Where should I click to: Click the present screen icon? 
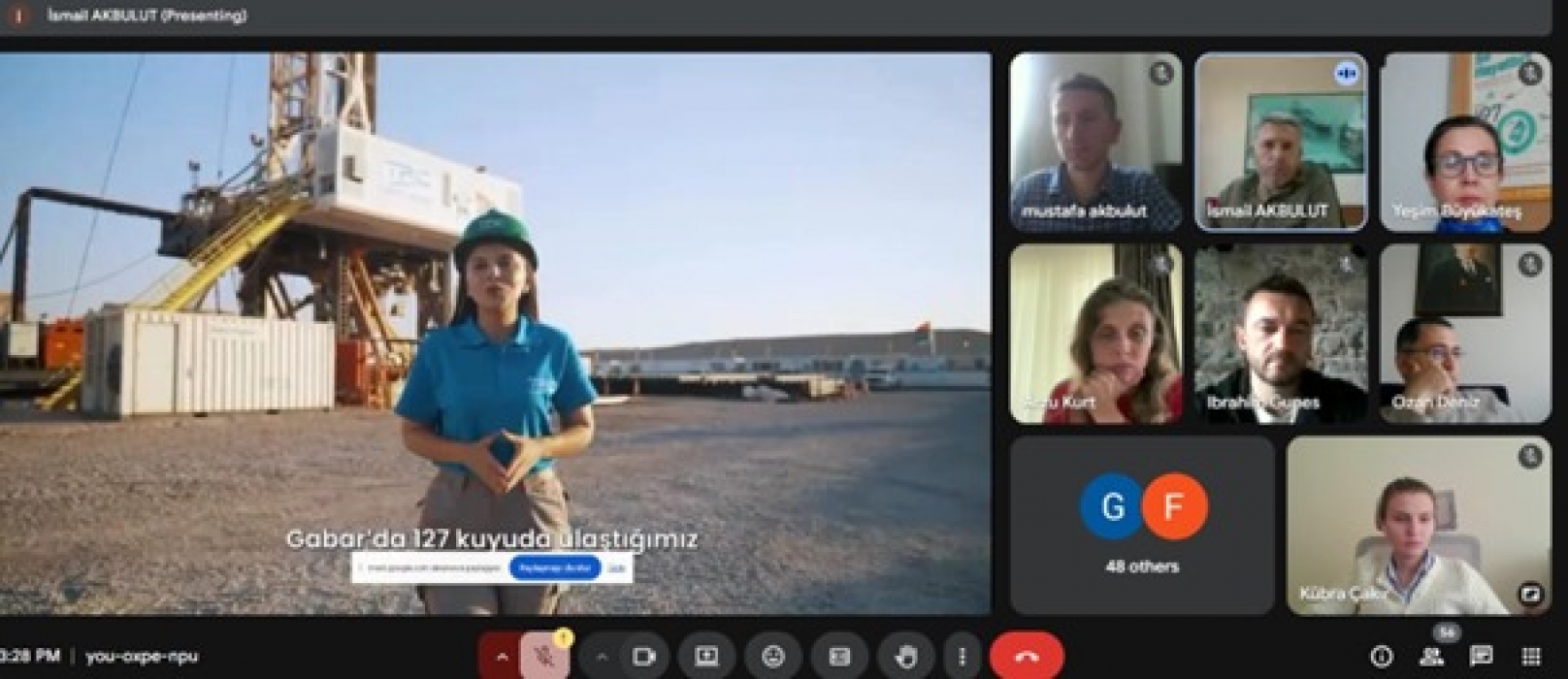(x=706, y=657)
